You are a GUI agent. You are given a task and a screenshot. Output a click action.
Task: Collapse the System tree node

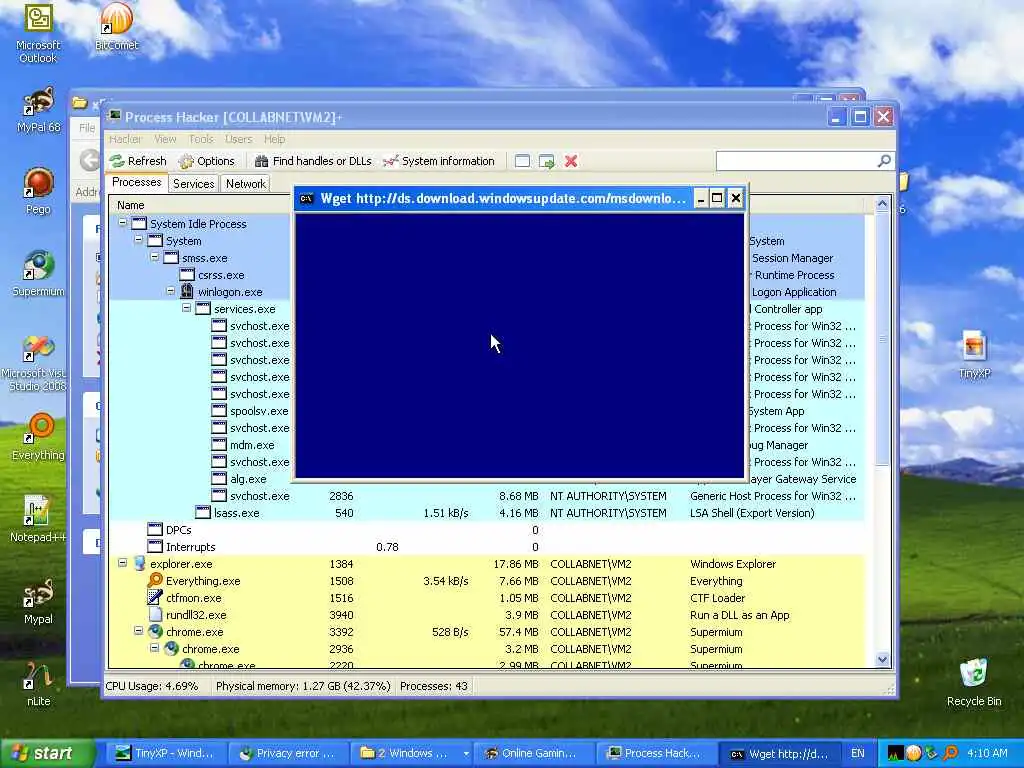tap(138, 240)
